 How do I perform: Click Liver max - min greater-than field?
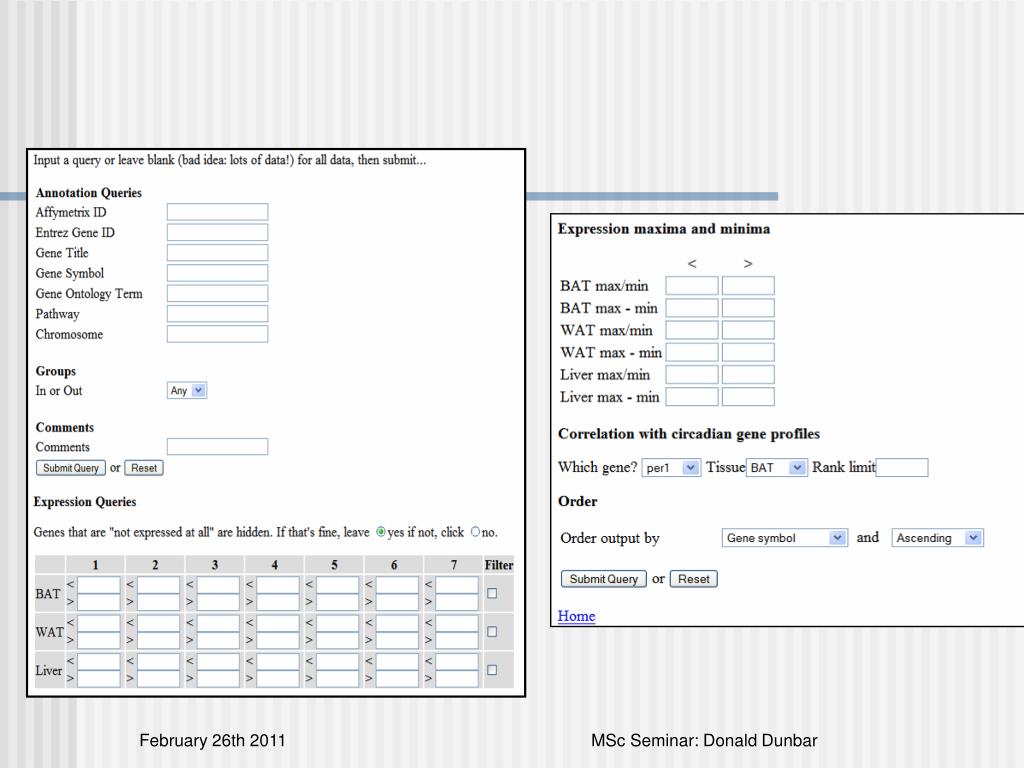pyautogui.click(x=748, y=397)
